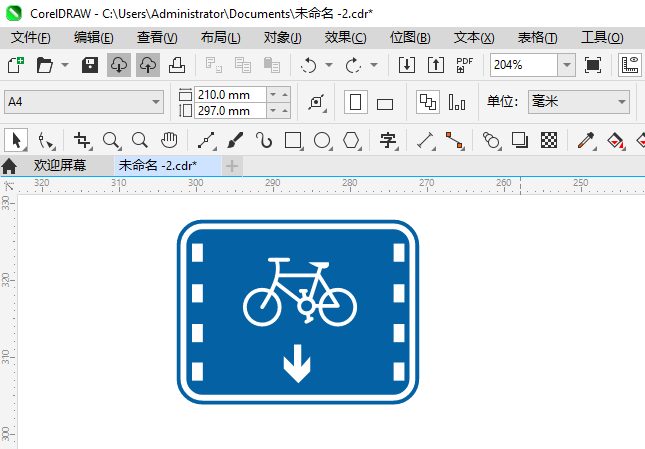Select the Dimension line tool
This screenshot has height=449, width=645.
425,140
